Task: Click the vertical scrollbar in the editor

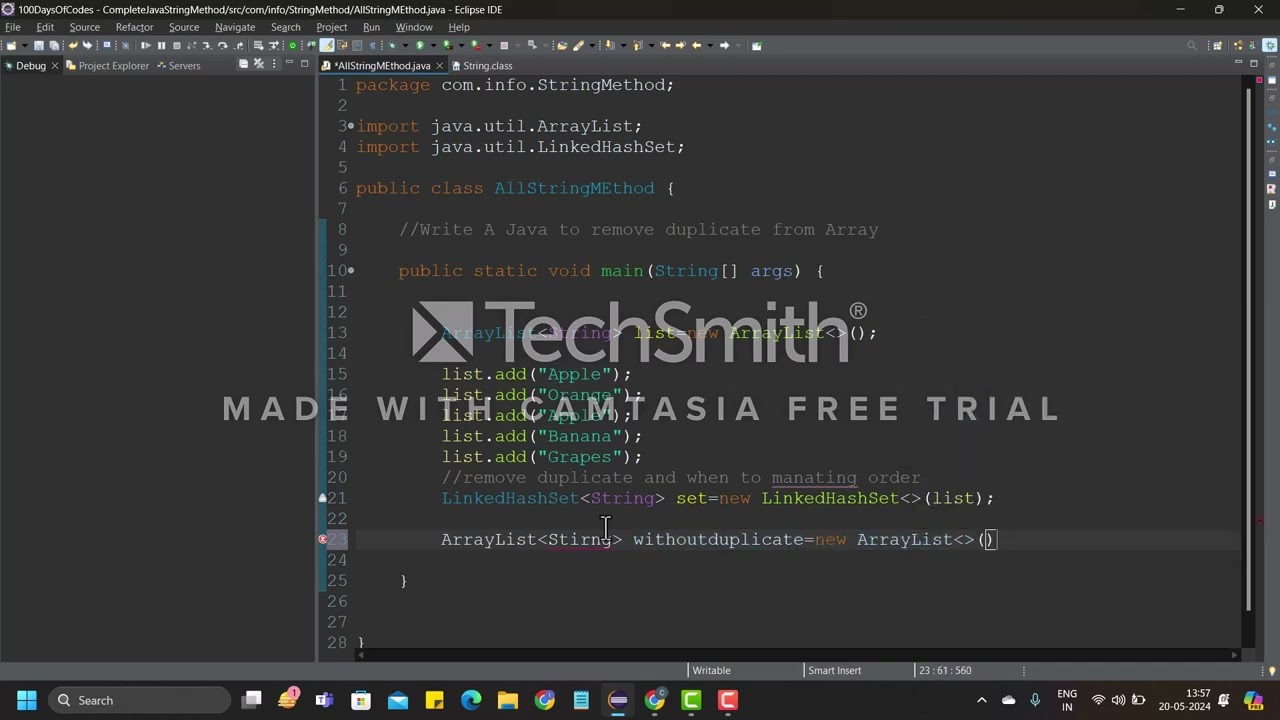Action: [1247, 350]
